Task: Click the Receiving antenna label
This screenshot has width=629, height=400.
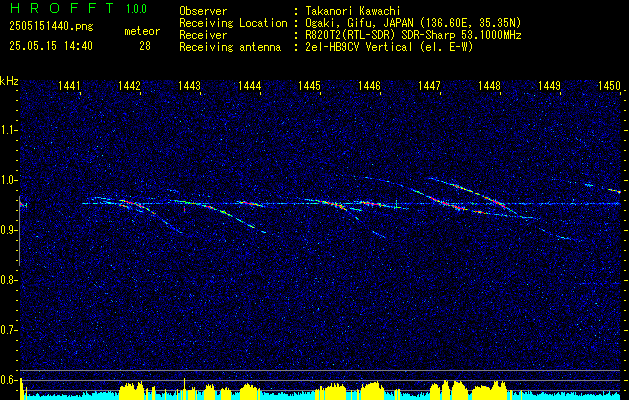Action: pyautogui.click(x=230, y=47)
